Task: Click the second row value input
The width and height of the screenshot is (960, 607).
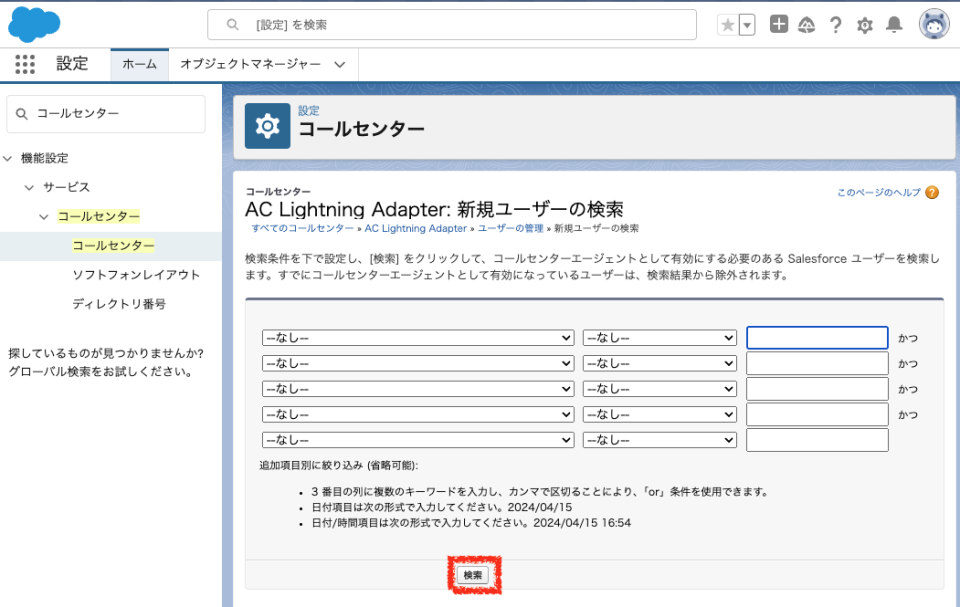Action: coord(817,364)
